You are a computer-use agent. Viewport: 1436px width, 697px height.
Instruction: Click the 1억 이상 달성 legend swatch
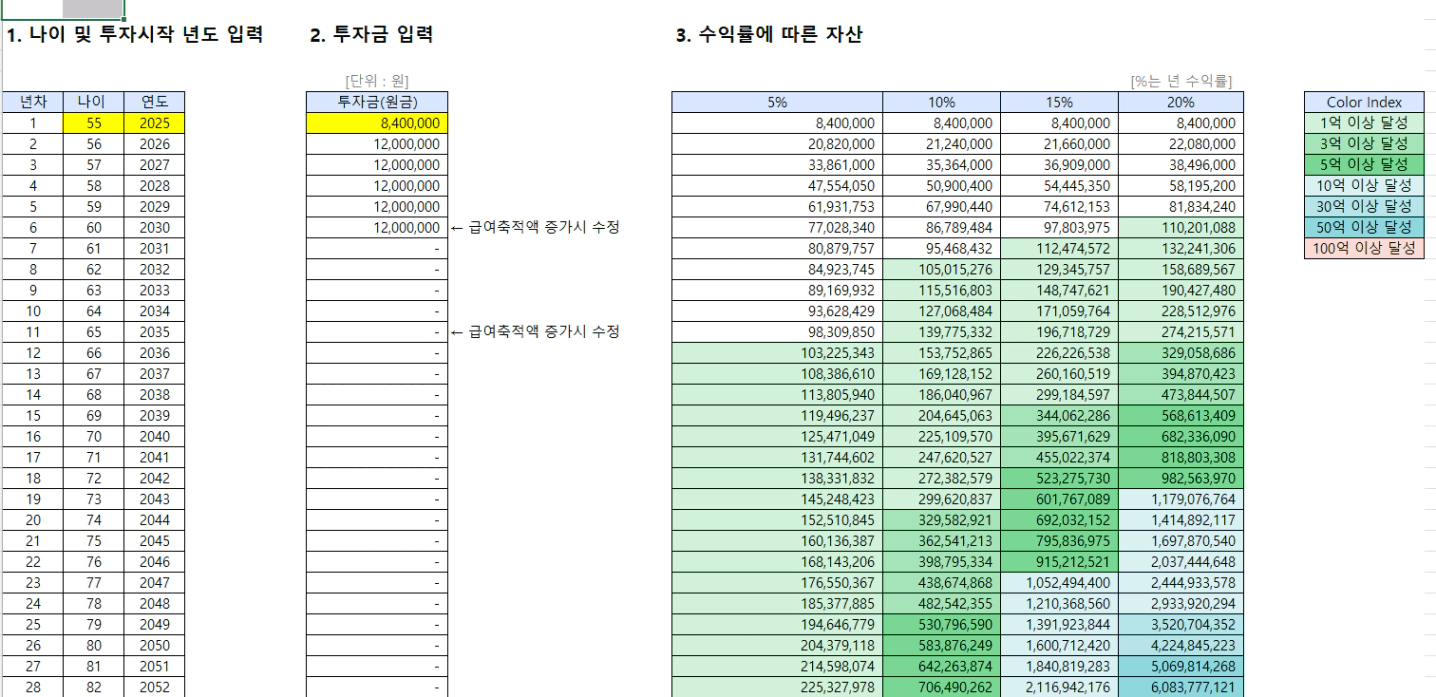coord(1364,123)
